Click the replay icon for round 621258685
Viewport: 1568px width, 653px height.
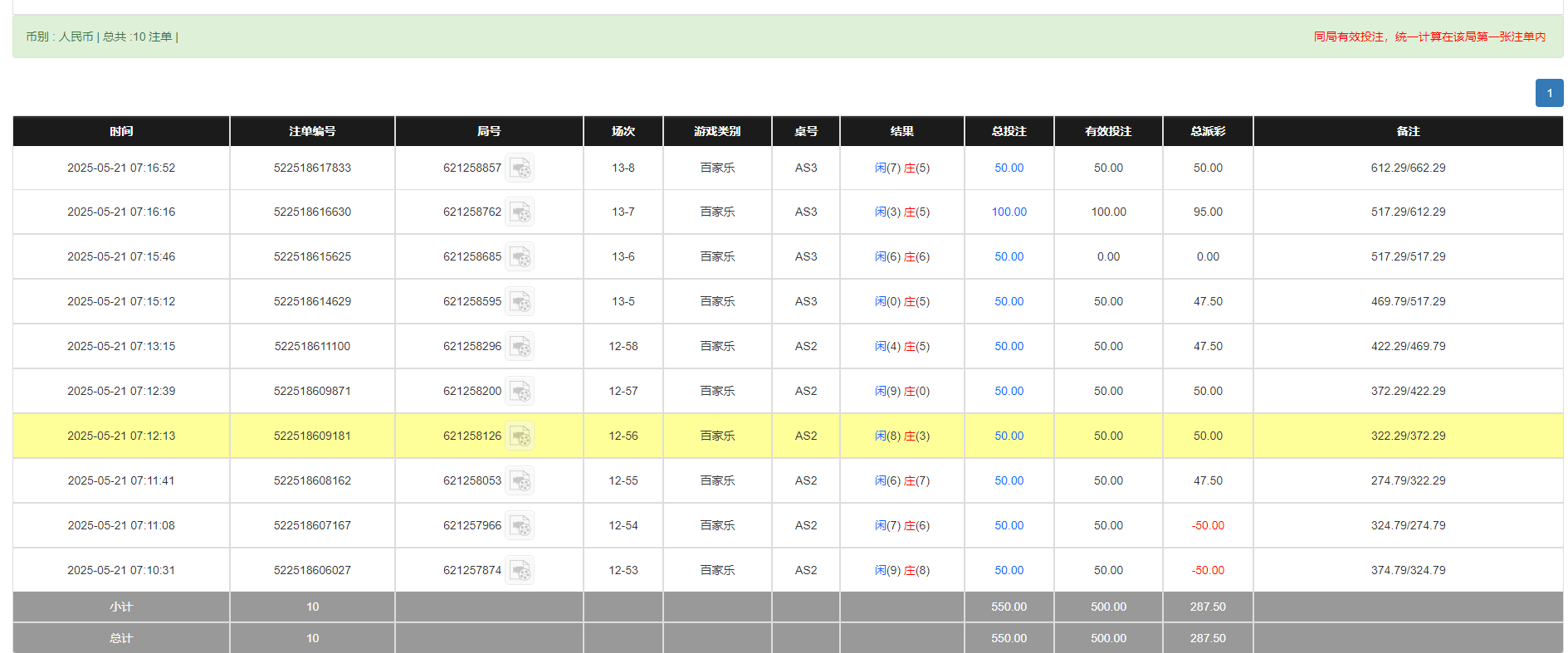[520, 257]
